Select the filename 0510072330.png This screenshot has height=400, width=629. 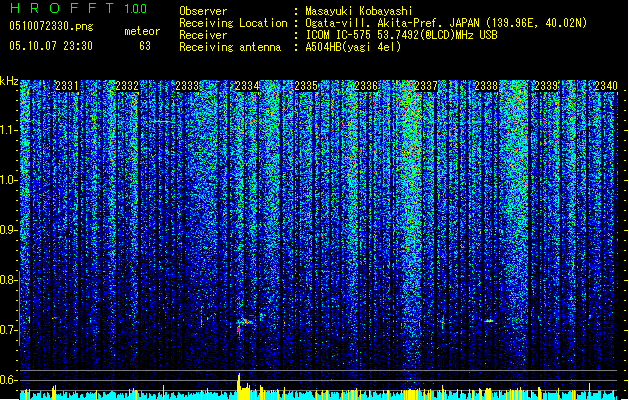click(x=51, y=26)
